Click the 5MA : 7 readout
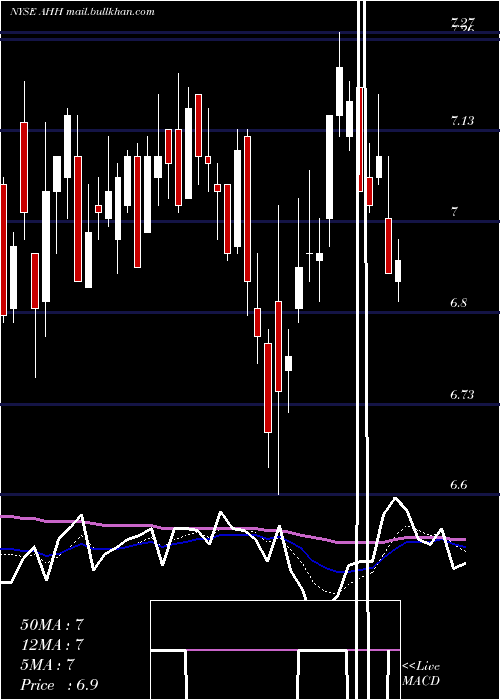Screen dimensions: 500x700 [47, 665]
